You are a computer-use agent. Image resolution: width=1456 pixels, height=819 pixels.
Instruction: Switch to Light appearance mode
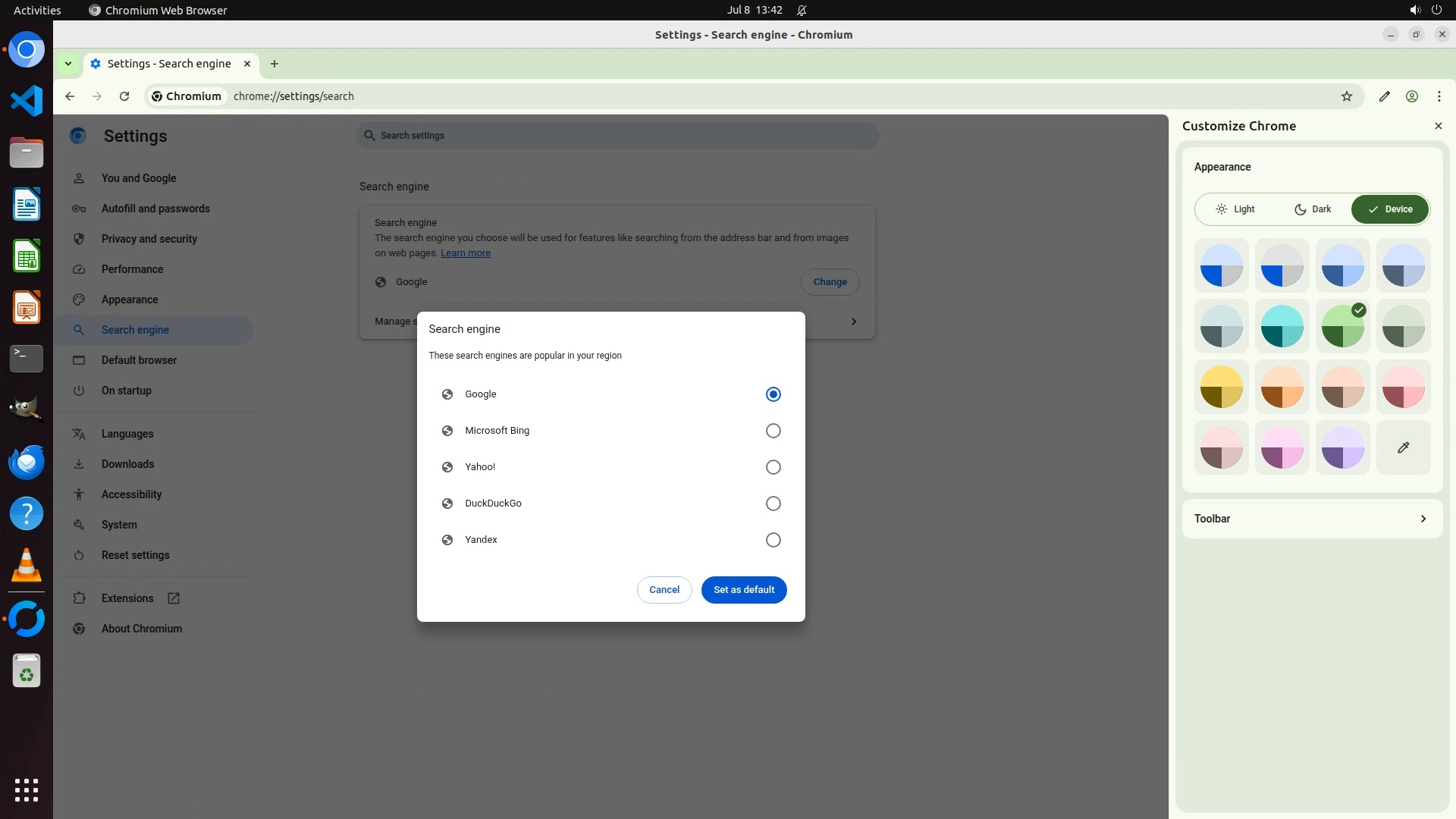tap(1235, 209)
